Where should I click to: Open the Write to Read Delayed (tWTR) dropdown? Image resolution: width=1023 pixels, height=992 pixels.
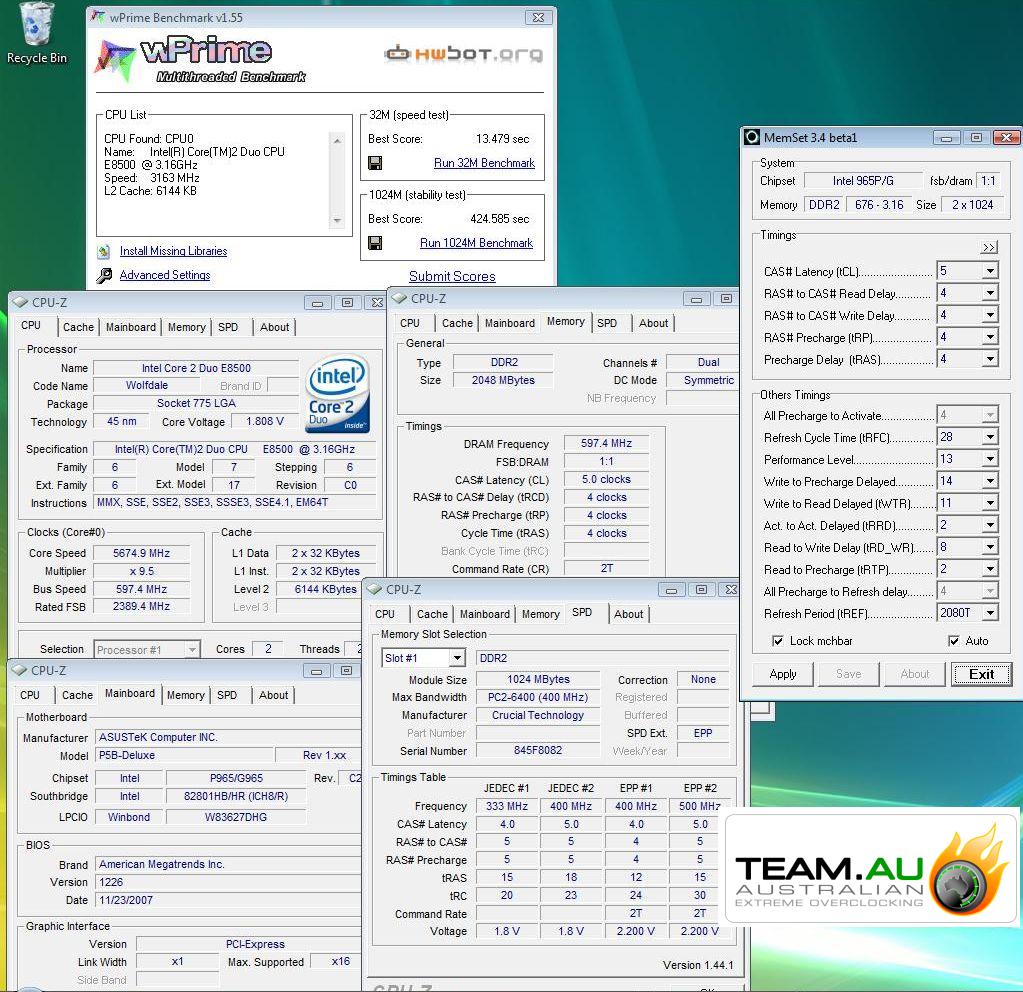click(x=990, y=503)
